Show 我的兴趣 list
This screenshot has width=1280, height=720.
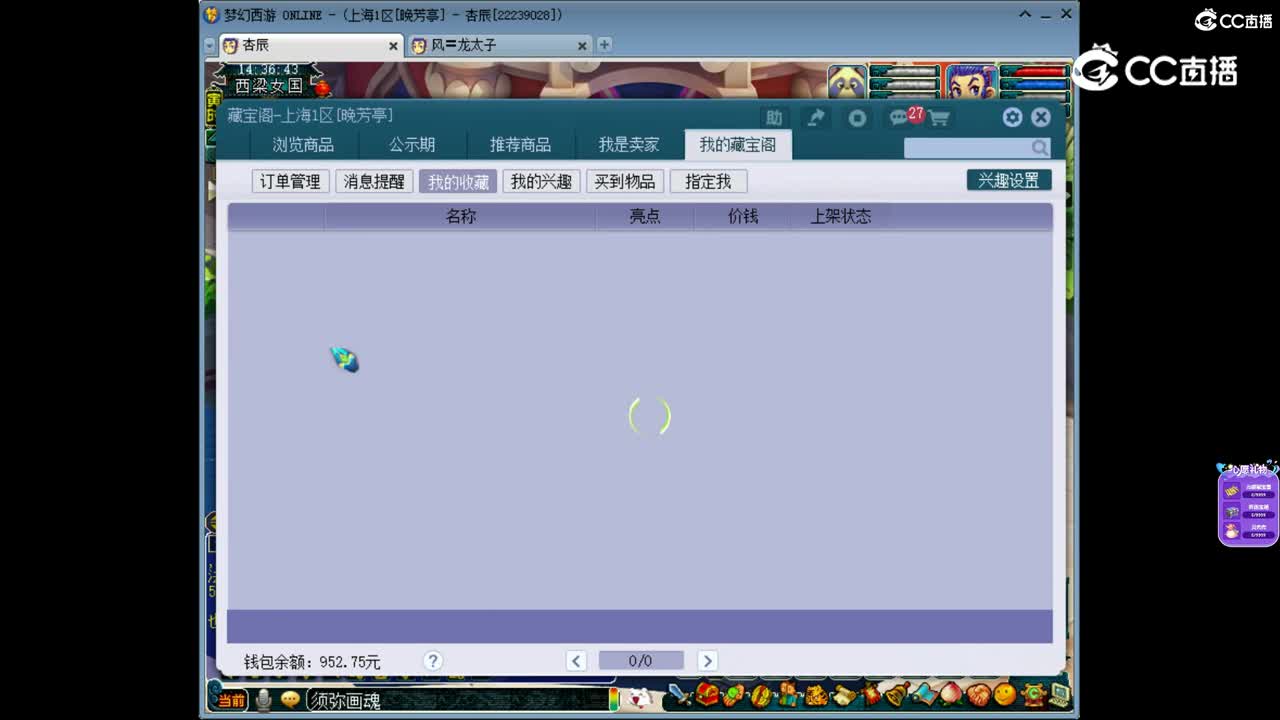pyautogui.click(x=541, y=181)
